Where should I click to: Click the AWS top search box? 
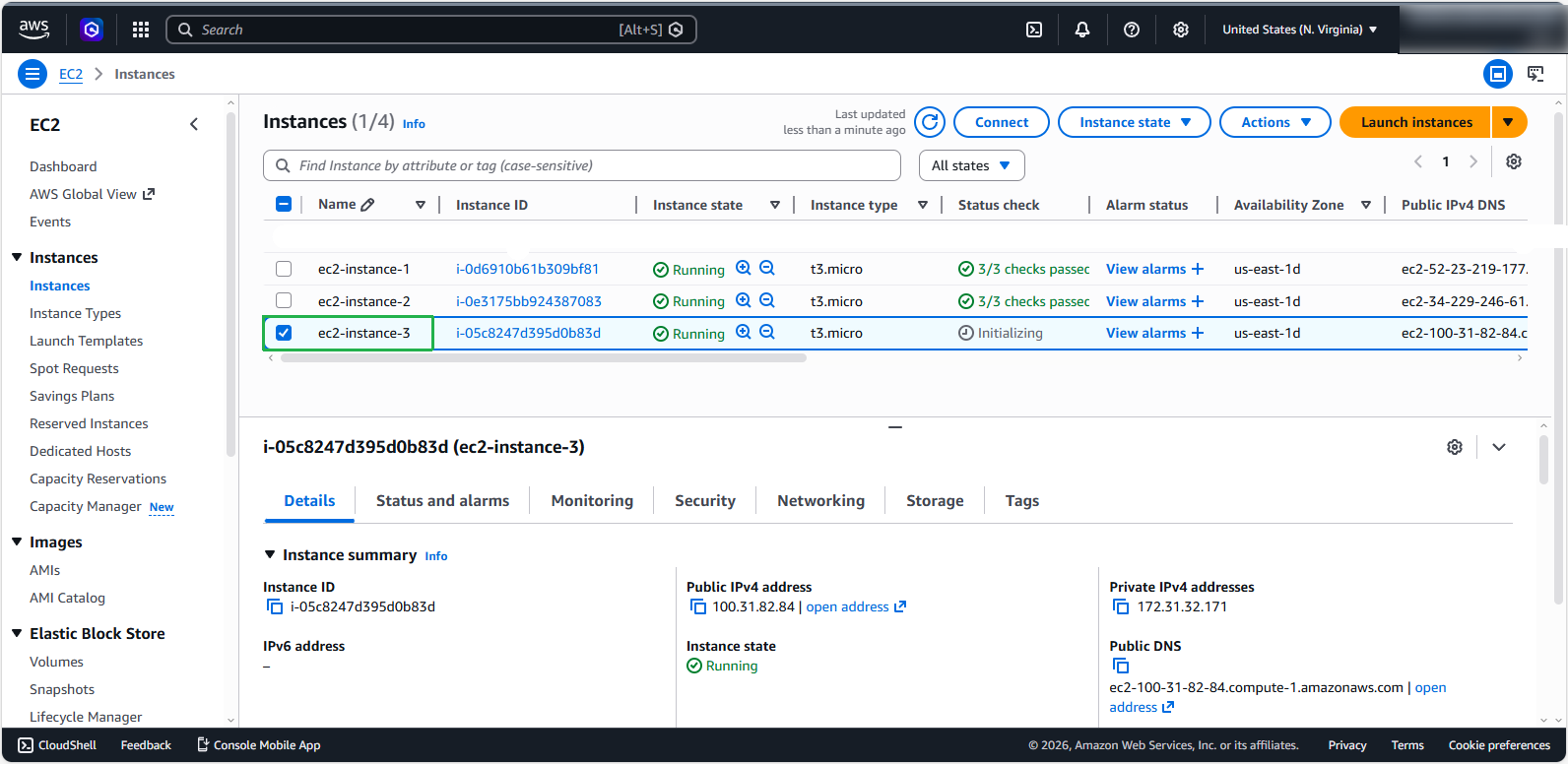point(431,30)
